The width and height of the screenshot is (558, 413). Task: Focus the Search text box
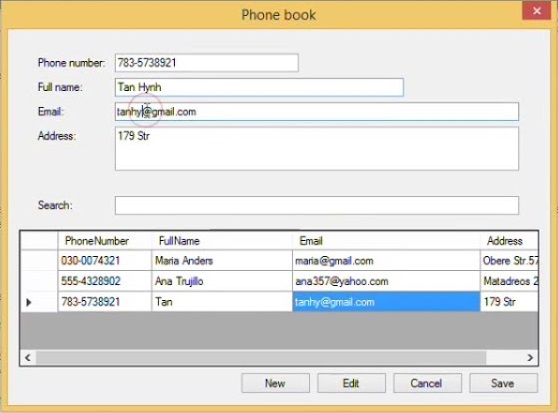pyautogui.click(x=317, y=205)
